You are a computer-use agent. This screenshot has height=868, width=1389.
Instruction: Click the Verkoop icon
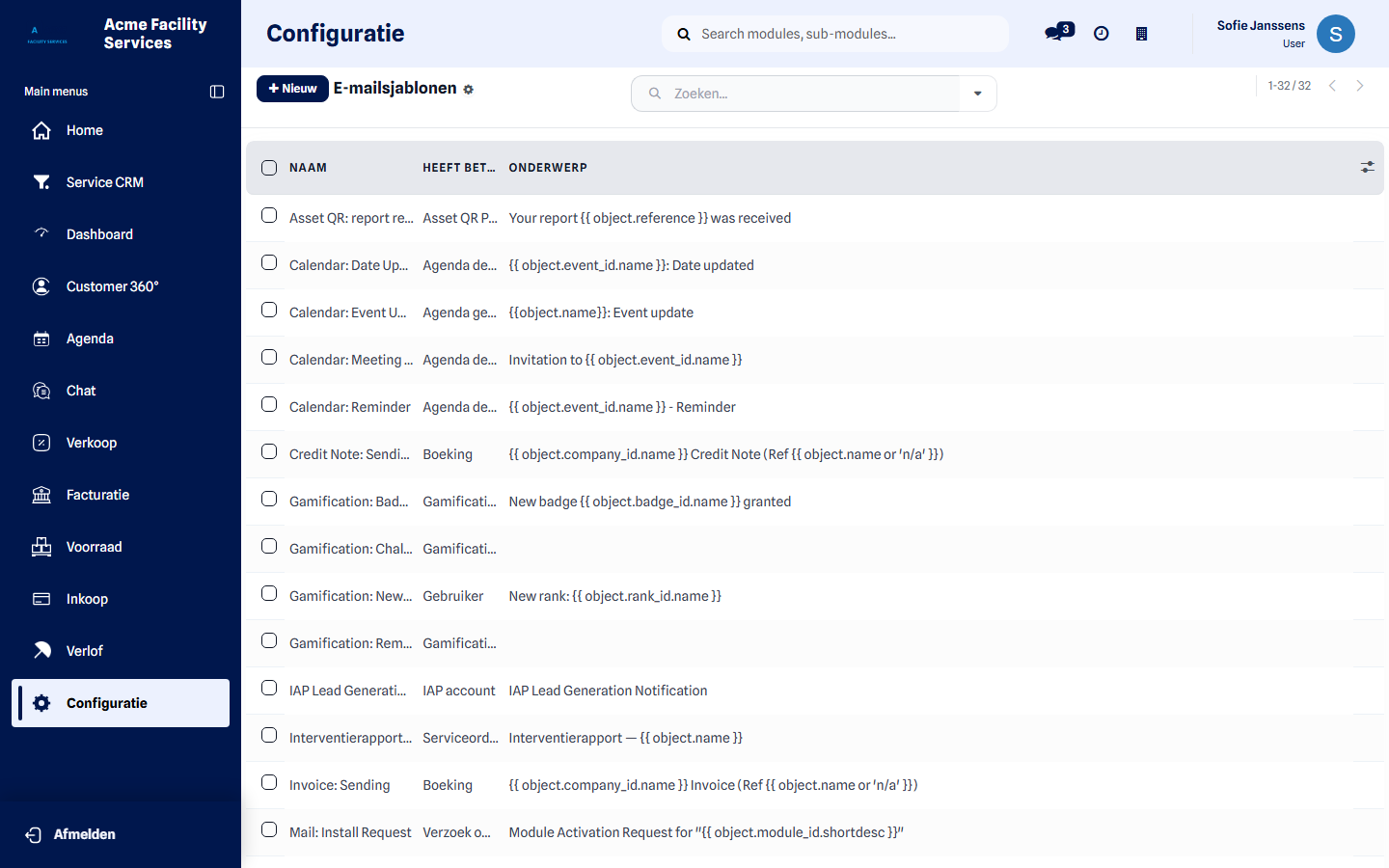pyautogui.click(x=41, y=443)
